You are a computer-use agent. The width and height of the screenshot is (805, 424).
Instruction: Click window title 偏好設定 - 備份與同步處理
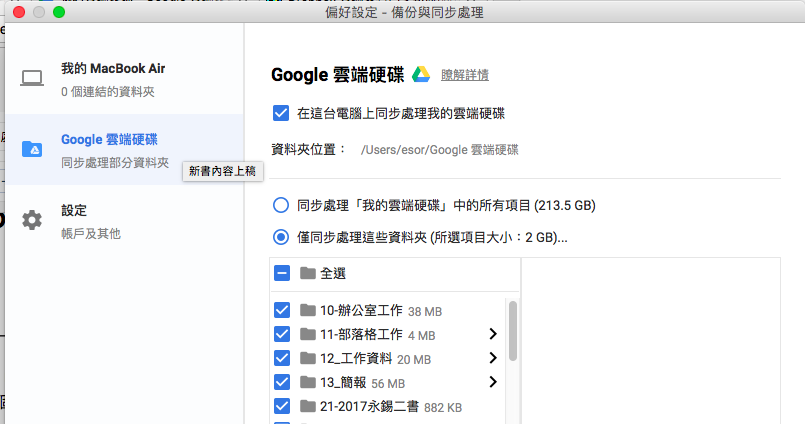point(404,12)
